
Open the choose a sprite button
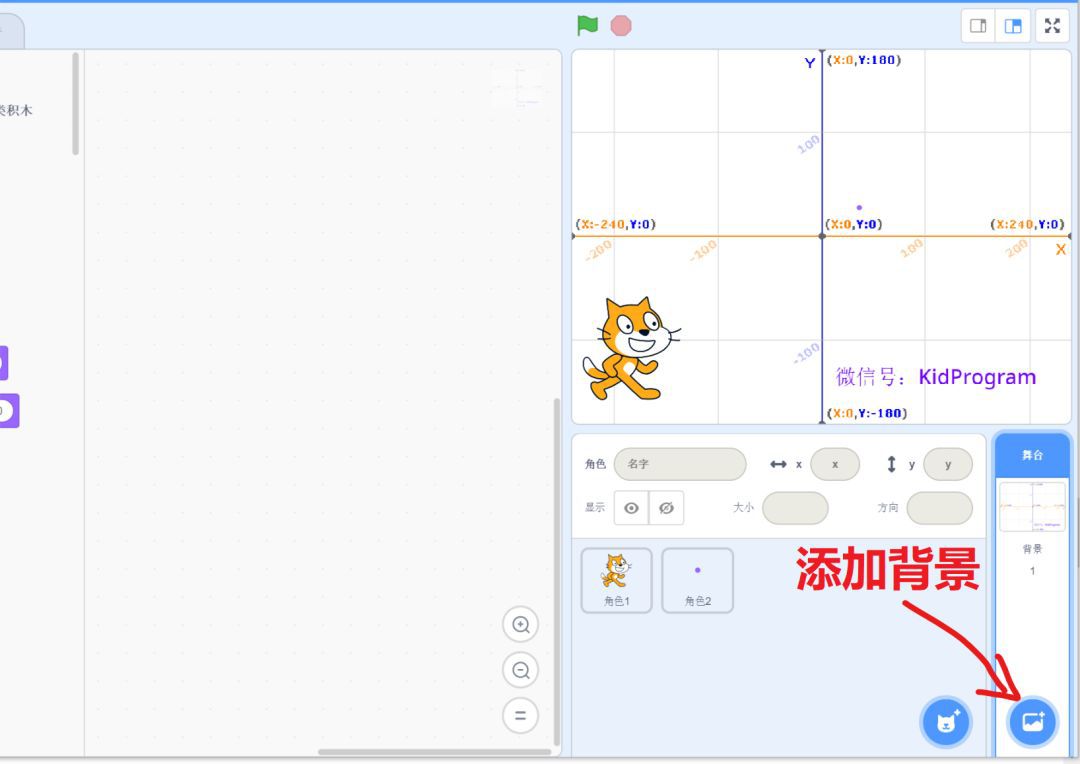point(946,722)
